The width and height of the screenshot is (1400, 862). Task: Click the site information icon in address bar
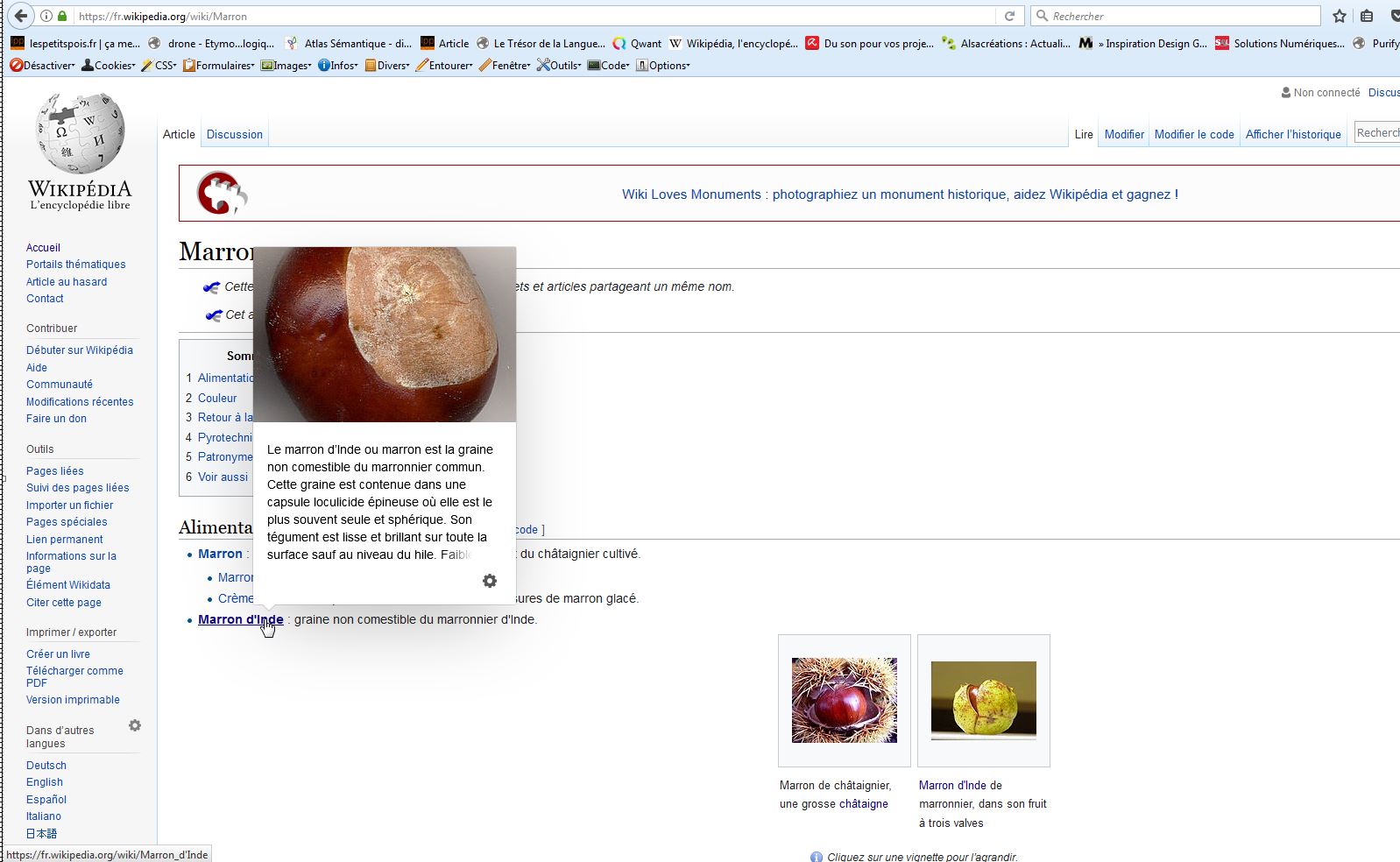tap(46, 16)
